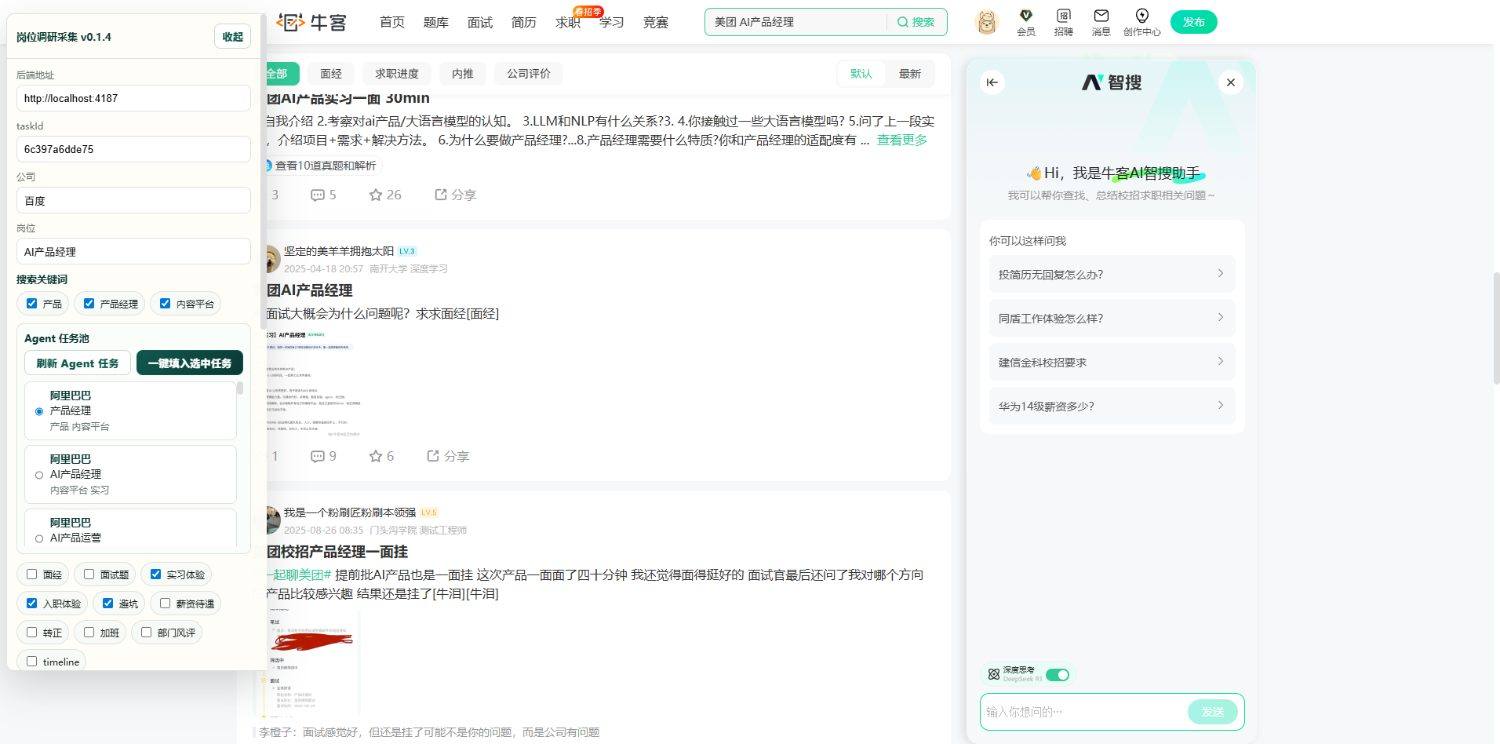Open suggestion 建信金科校招要求
Screen dimensions: 1500x744
(x=1111, y=362)
